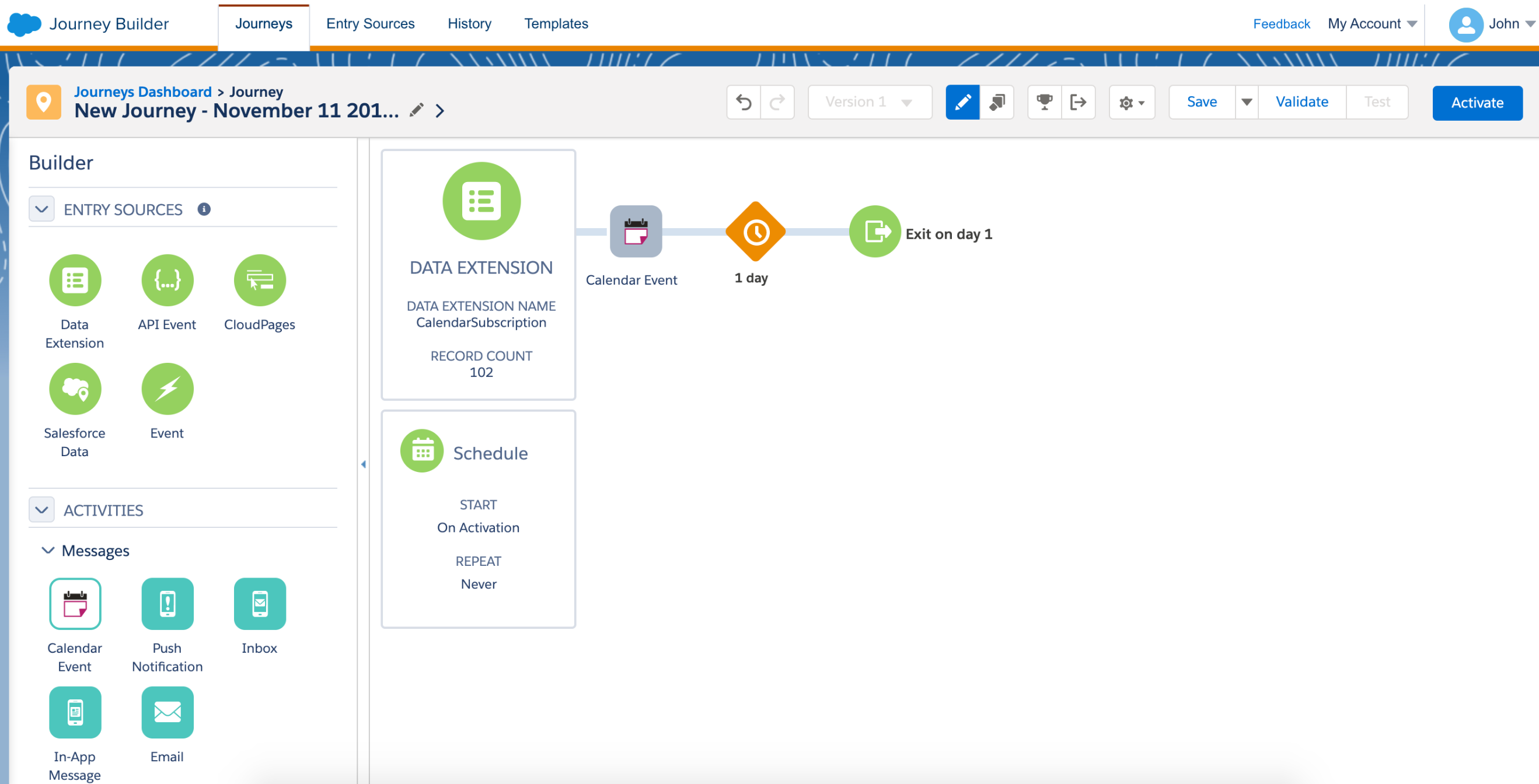Select the Salesforce Data entry source icon

pos(75,388)
